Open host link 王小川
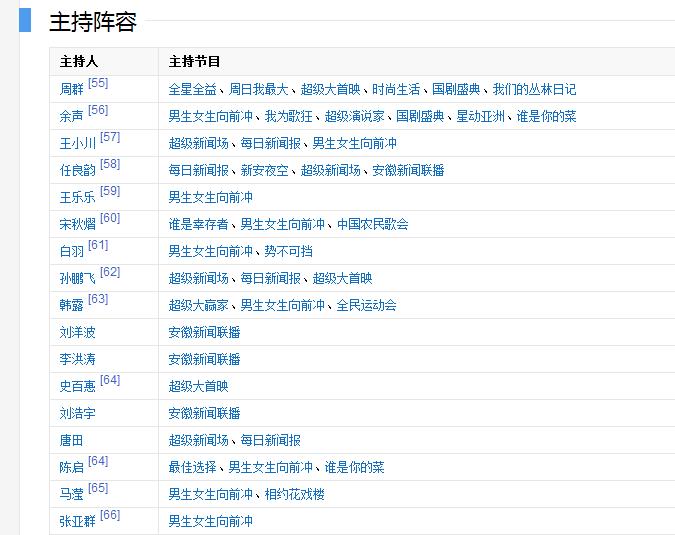Image resolution: width=675 pixels, height=535 pixels. click(77, 143)
